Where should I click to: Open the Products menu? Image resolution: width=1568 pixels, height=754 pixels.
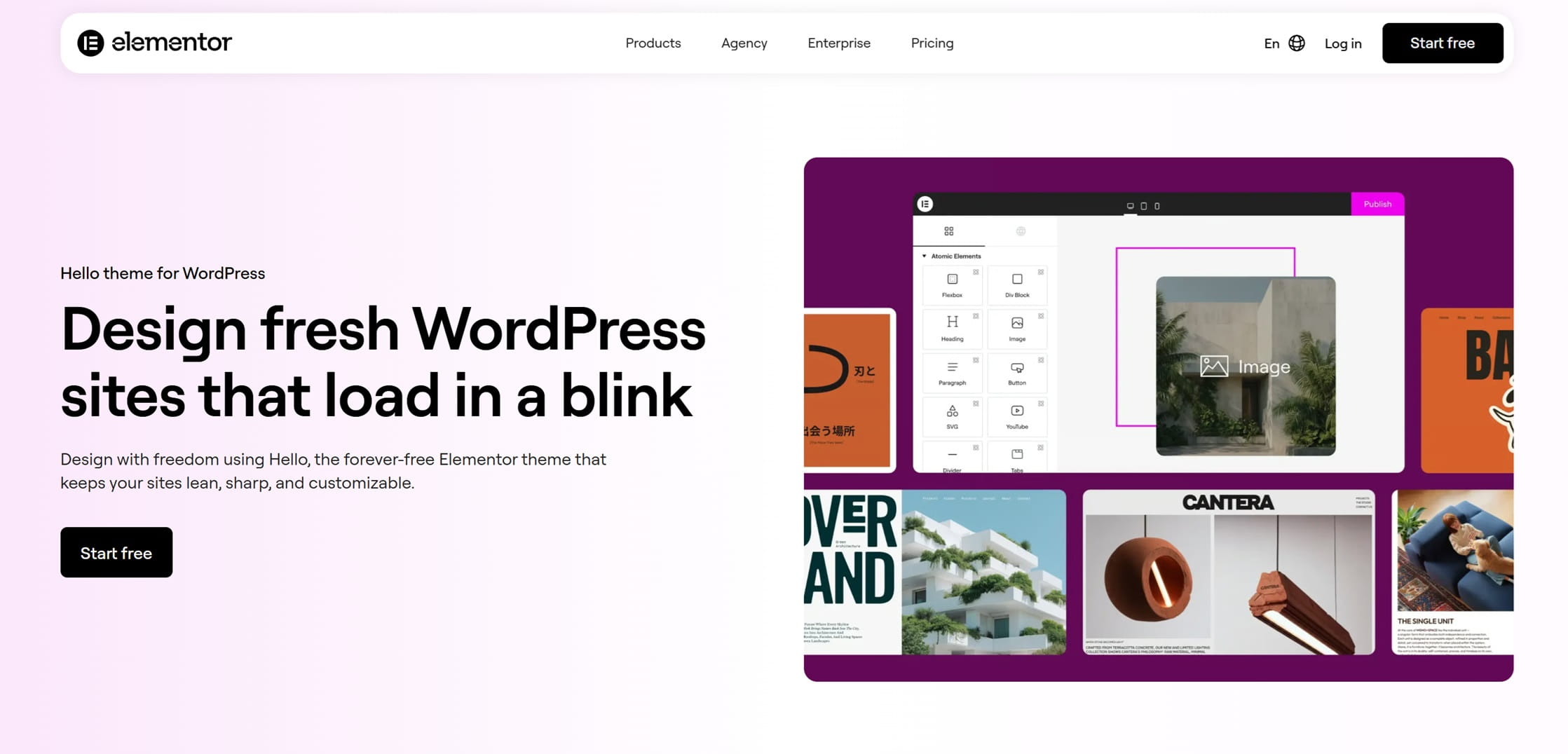[653, 43]
